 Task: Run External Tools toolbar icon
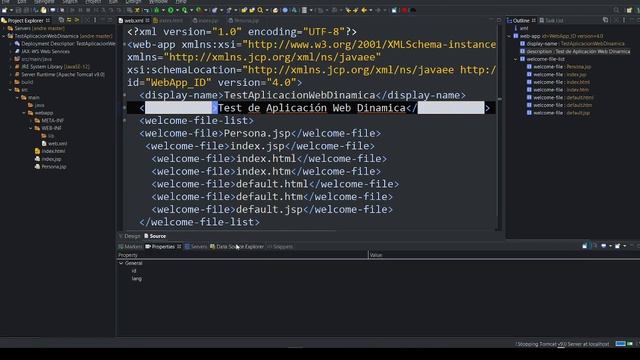coord(199,10)
